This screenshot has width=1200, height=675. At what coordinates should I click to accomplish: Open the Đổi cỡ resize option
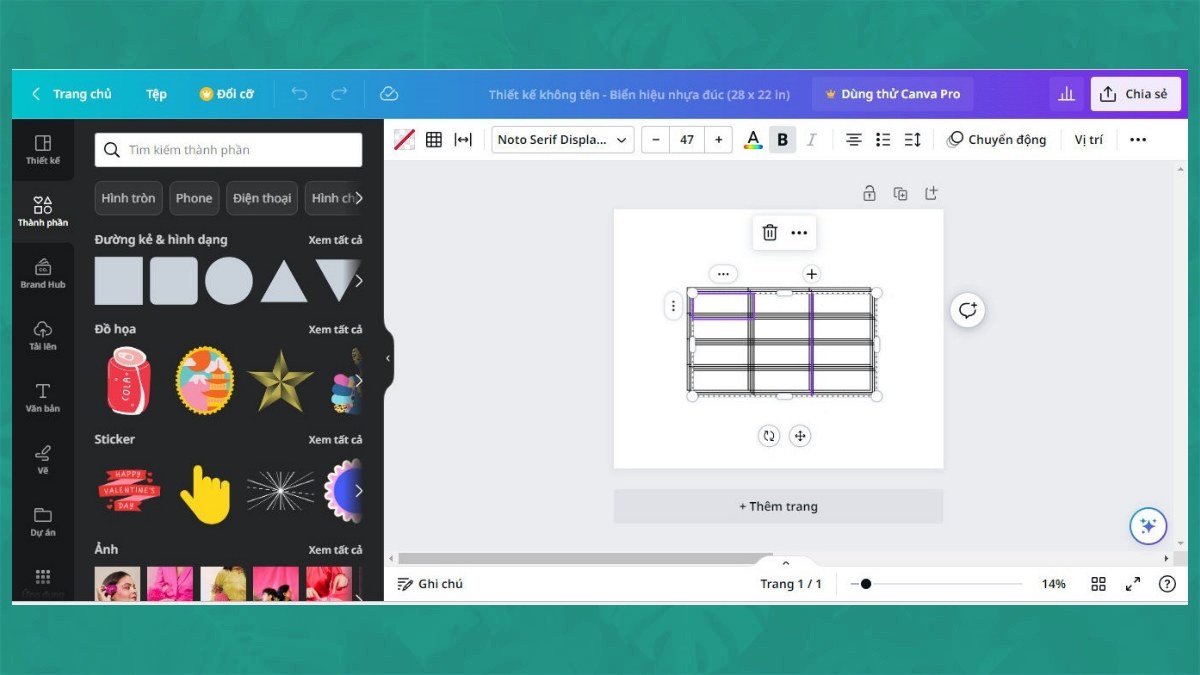(227, 94)
